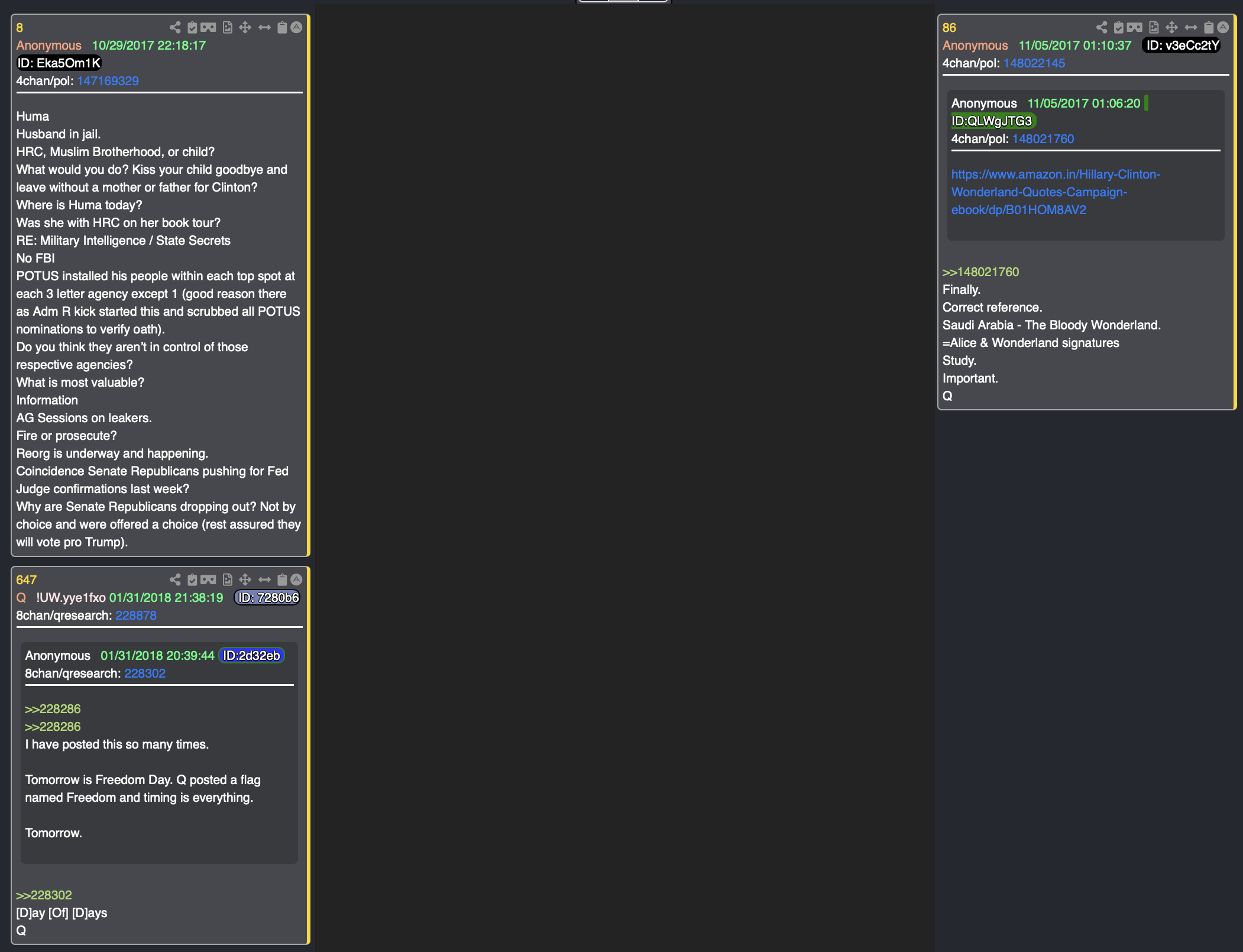Click post number 647
This screenshot has width=1243, height=952.
pos(26,580)
